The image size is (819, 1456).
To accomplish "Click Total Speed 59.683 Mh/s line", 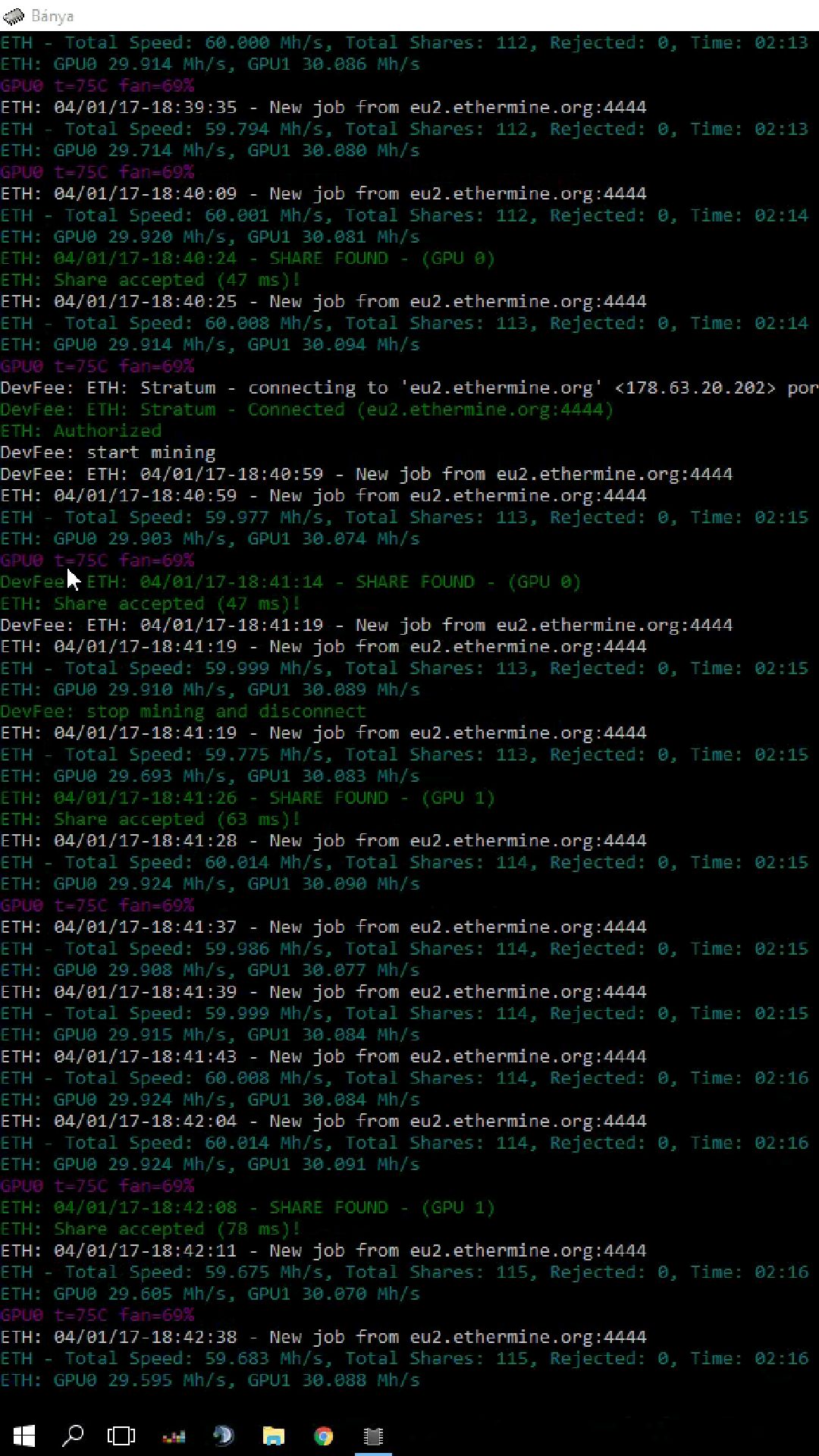I will coord(404,1359).
